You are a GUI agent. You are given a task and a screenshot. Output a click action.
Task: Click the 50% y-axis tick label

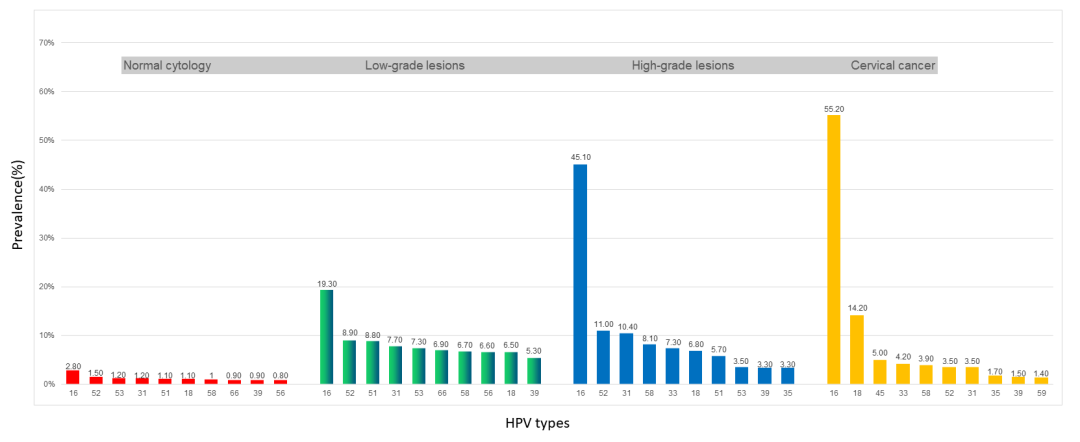click(47, 140)
